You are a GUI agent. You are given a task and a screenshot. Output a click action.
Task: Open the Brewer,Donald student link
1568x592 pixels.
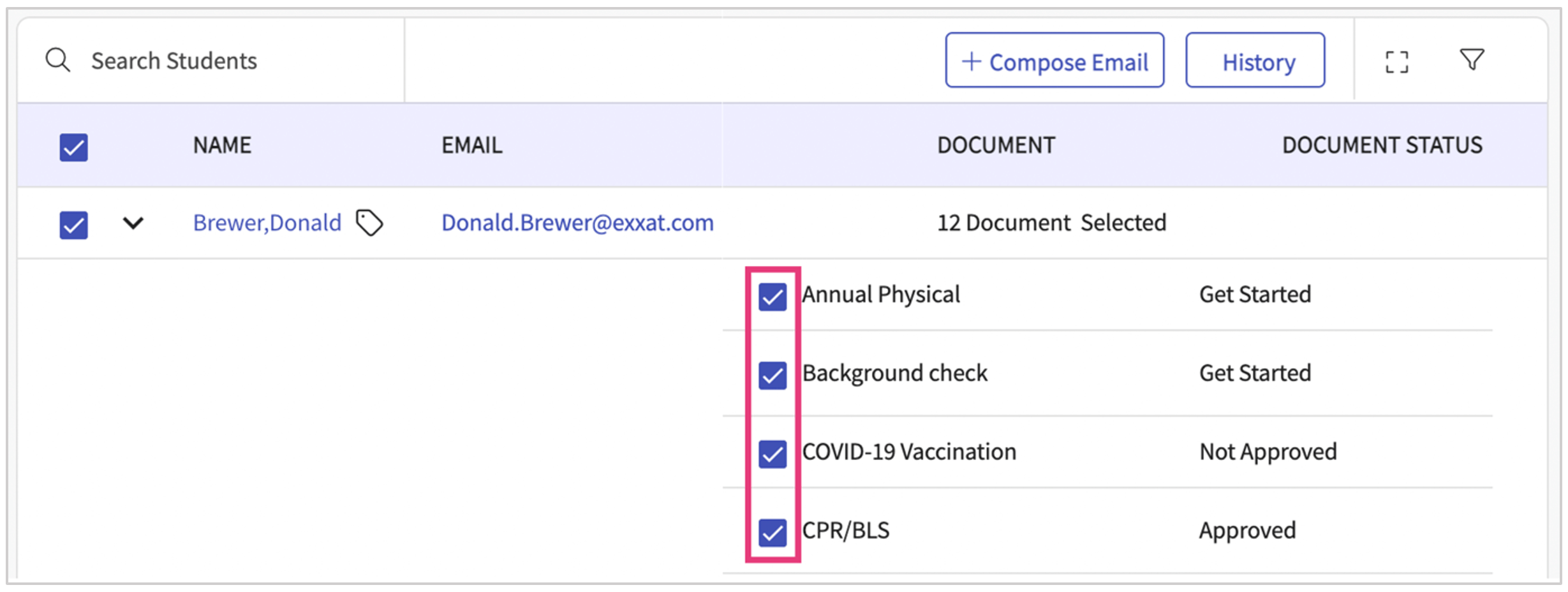tap(267, 223)
